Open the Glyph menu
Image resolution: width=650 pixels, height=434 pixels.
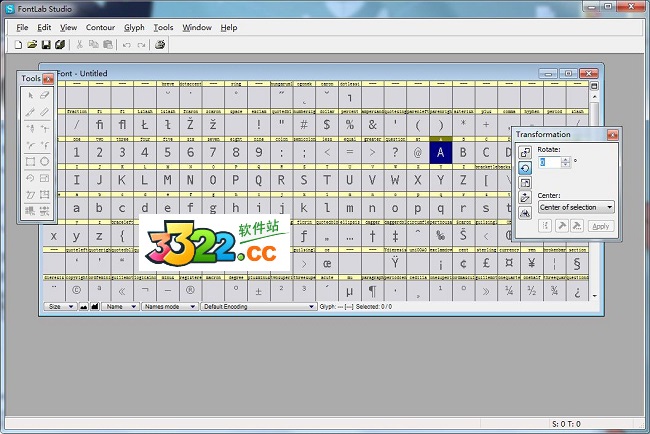[x=134, y=28]
